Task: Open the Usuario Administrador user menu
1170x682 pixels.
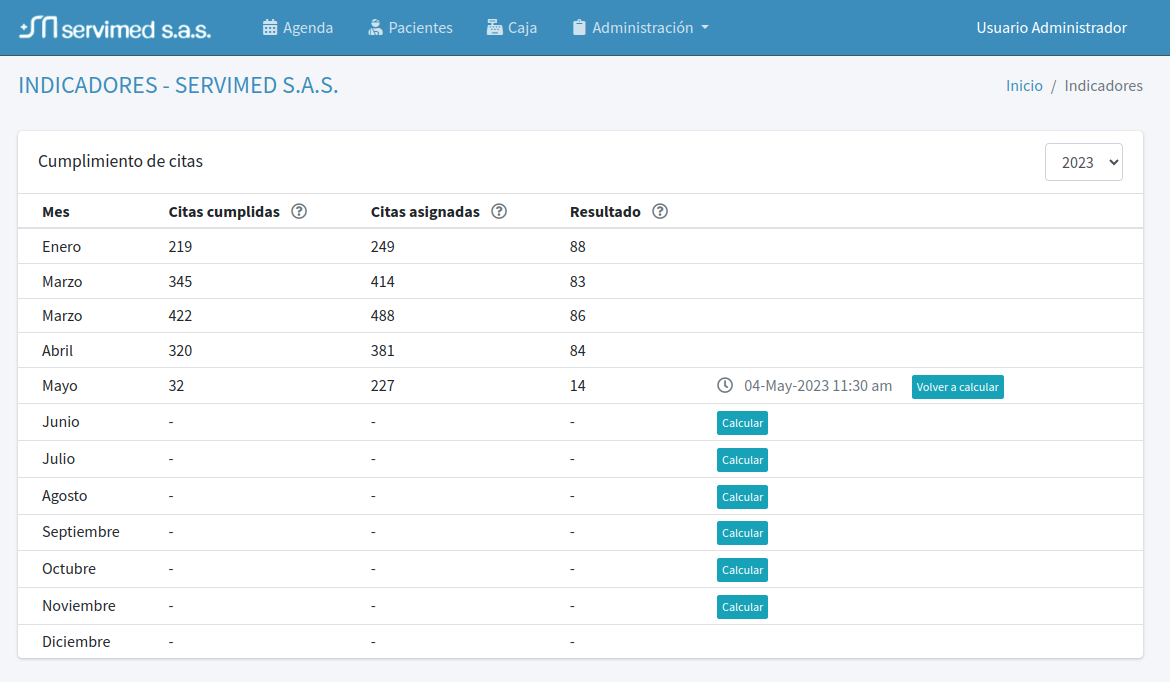Action: [x=1051, y=28]
